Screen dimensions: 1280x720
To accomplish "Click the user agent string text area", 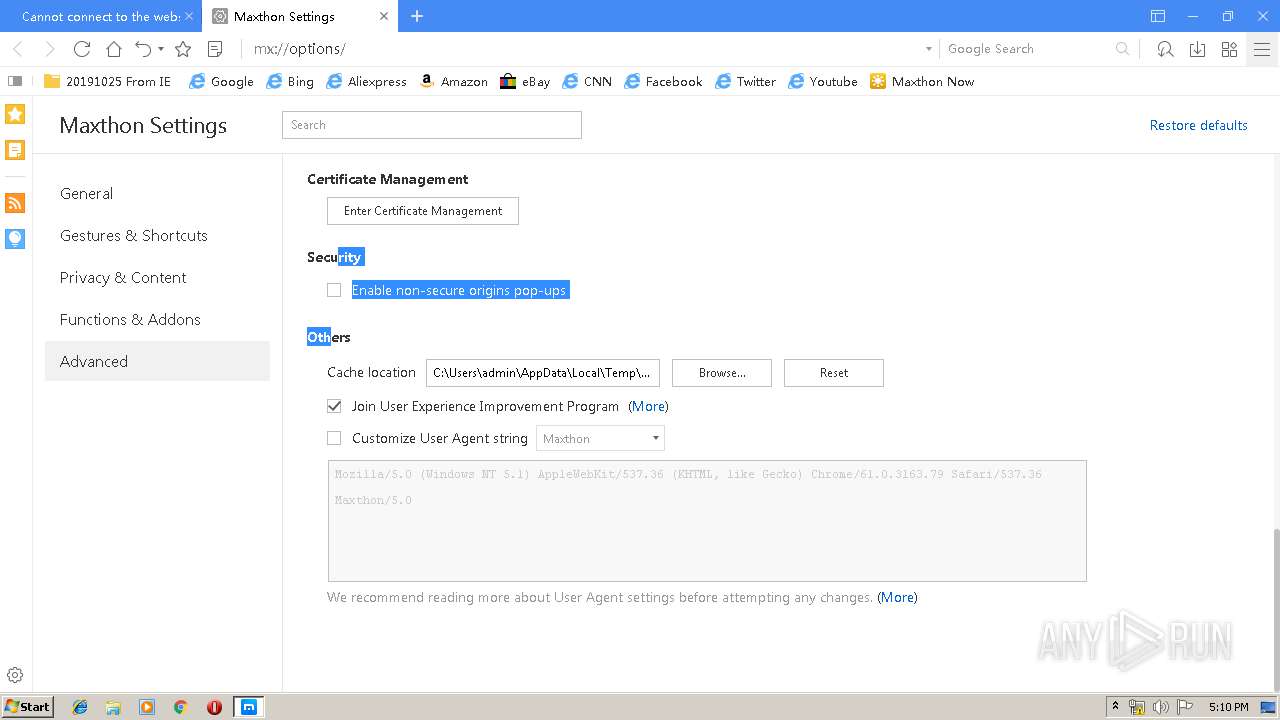I will [x=707, y=521].
